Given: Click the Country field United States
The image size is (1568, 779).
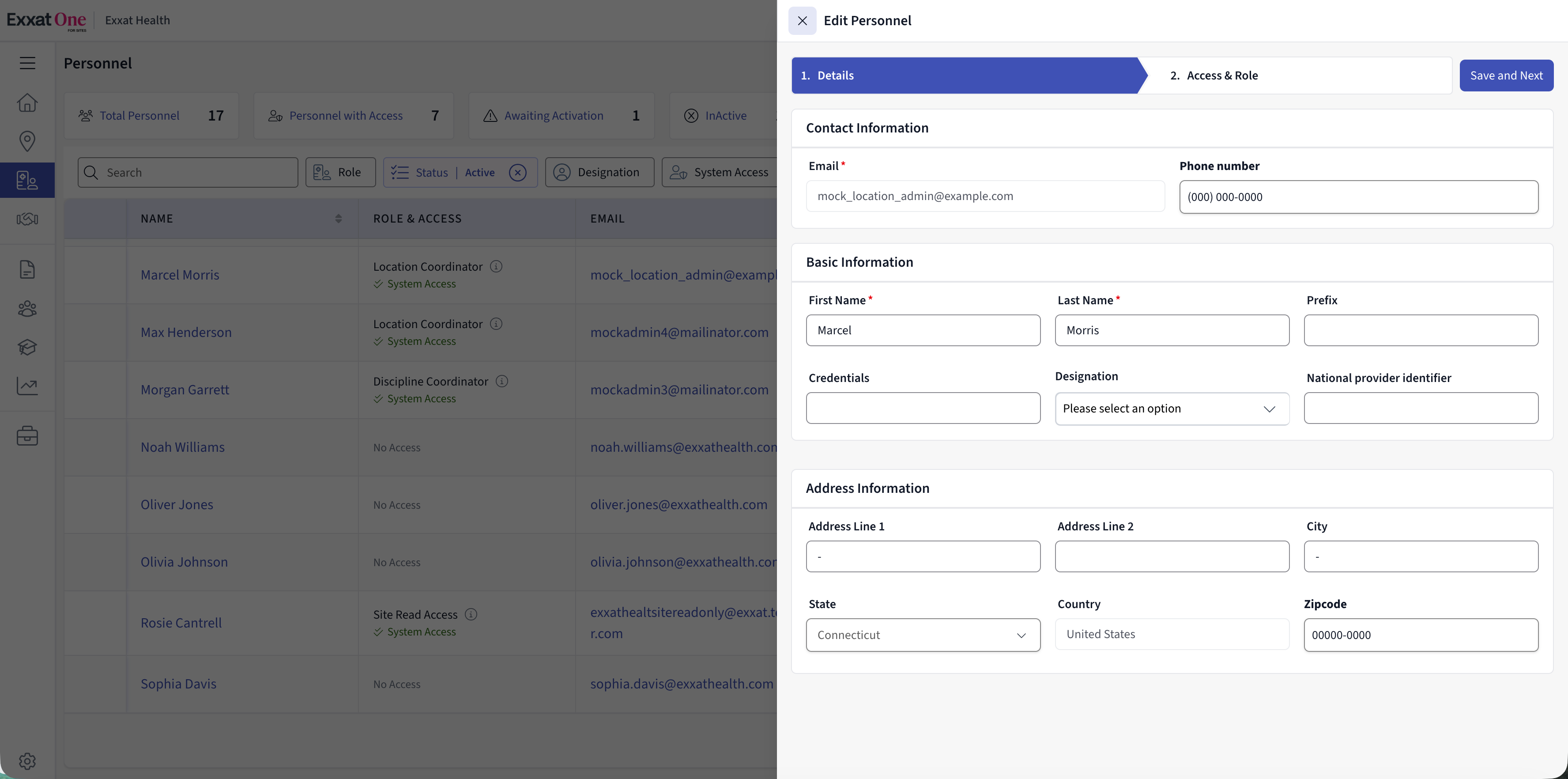Looking at the screenshot, I should 1172,635.
